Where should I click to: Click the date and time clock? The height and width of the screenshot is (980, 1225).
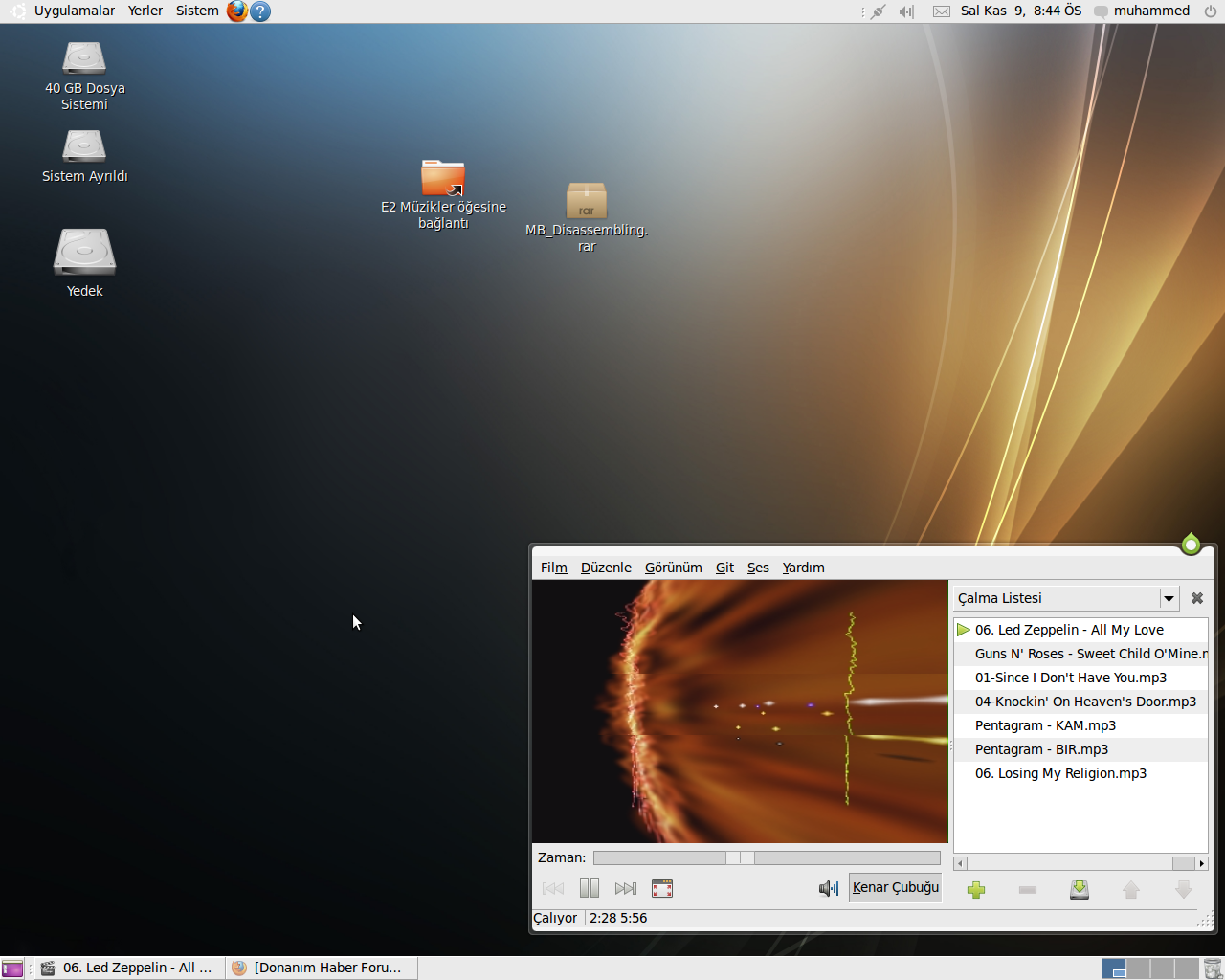pos(1021,11)
